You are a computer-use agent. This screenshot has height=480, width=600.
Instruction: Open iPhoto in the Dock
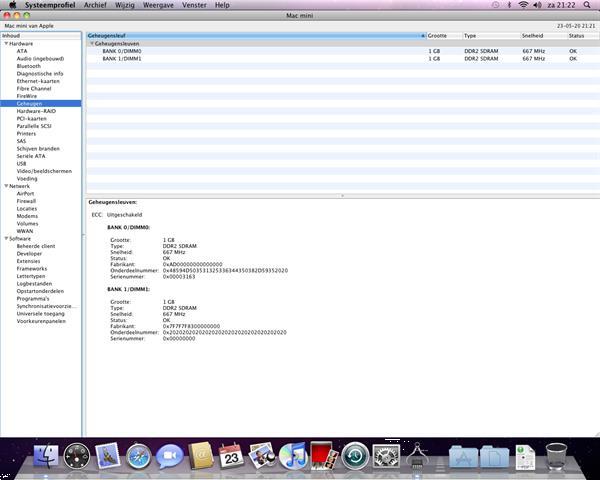[262, 456]
